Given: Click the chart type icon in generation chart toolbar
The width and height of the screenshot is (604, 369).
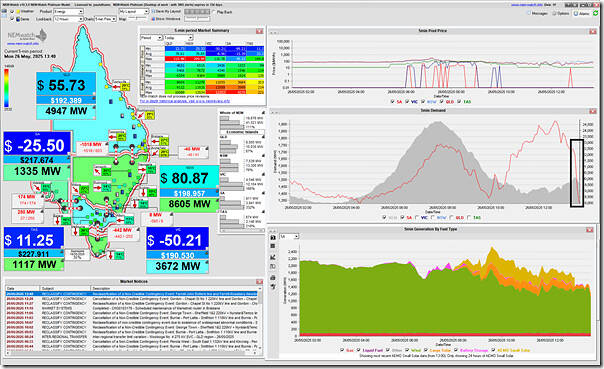Looking at the screenshot, I should click(x=273, y=257).
